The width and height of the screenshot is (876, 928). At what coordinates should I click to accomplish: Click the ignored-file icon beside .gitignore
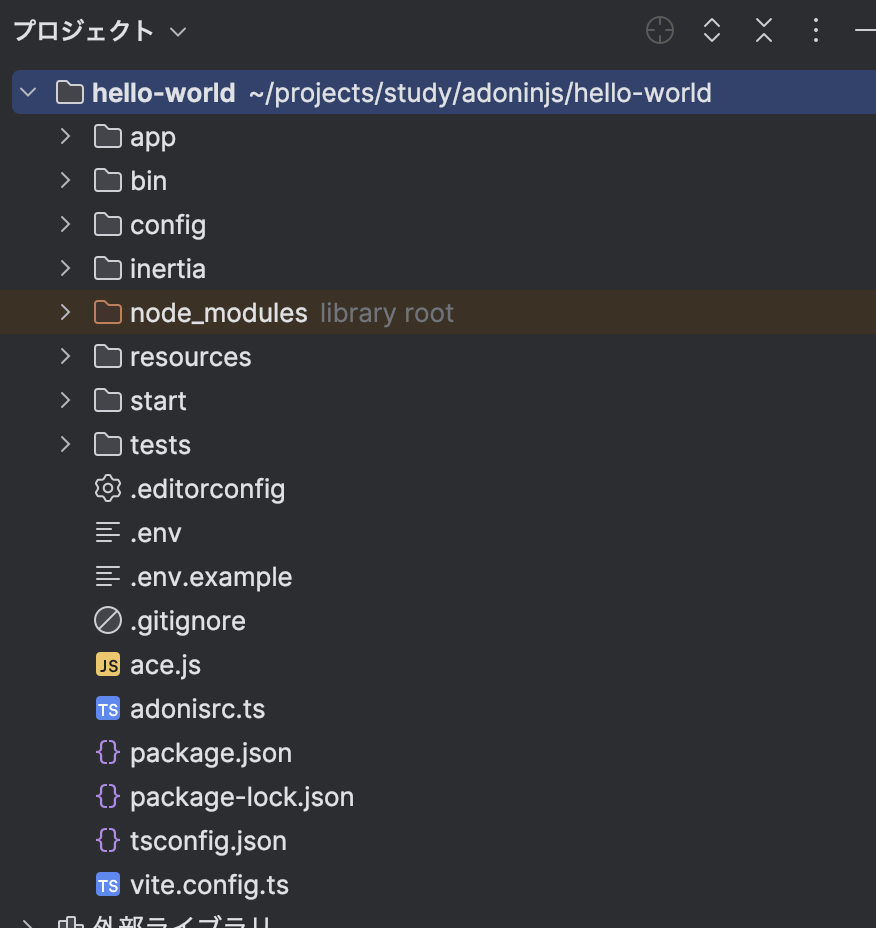[107, 620]
